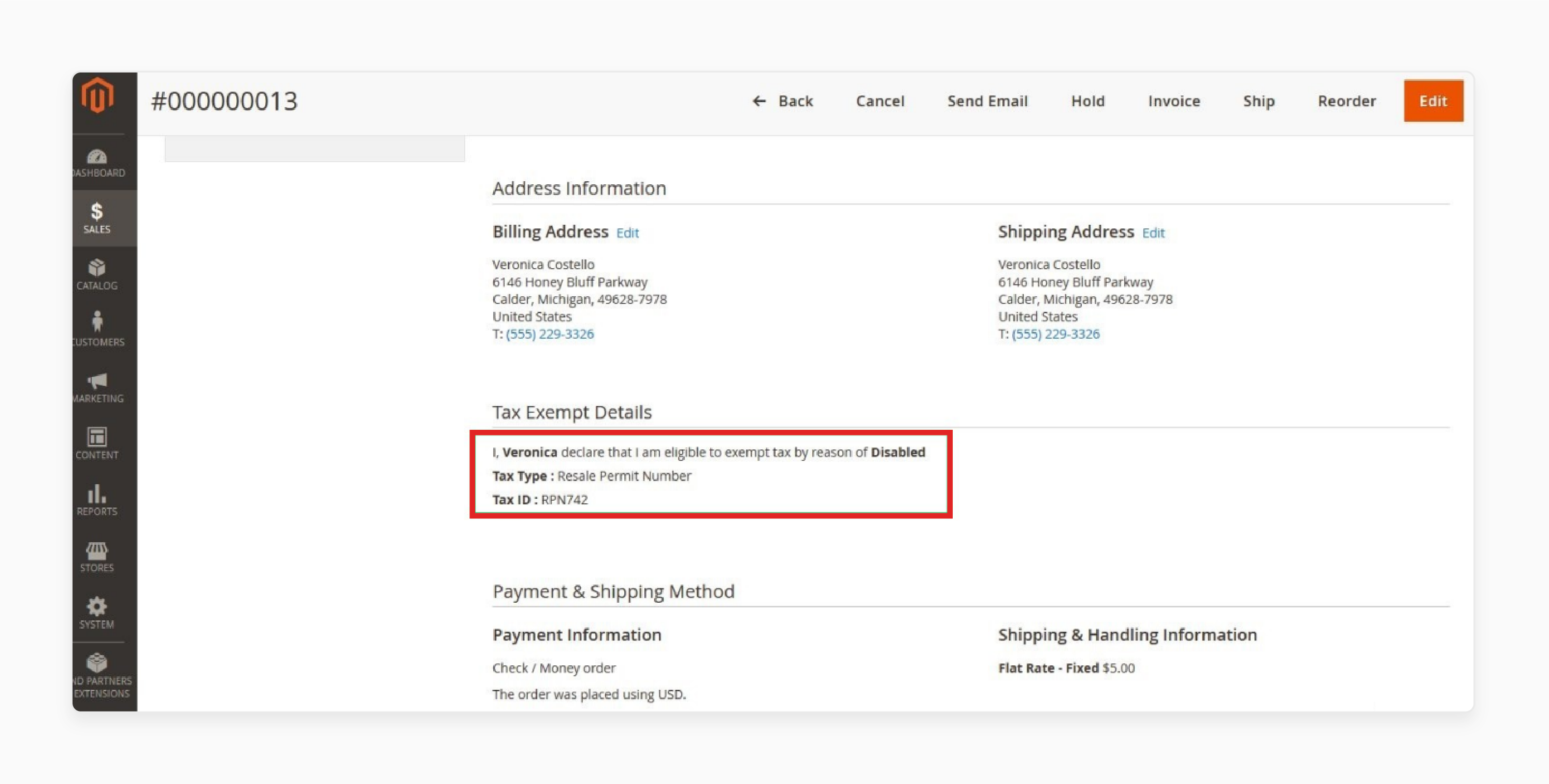Select billing street 6146 Honey Bluff Parkway
This screenshot has width=1549, height=784.
click(569, 282)
